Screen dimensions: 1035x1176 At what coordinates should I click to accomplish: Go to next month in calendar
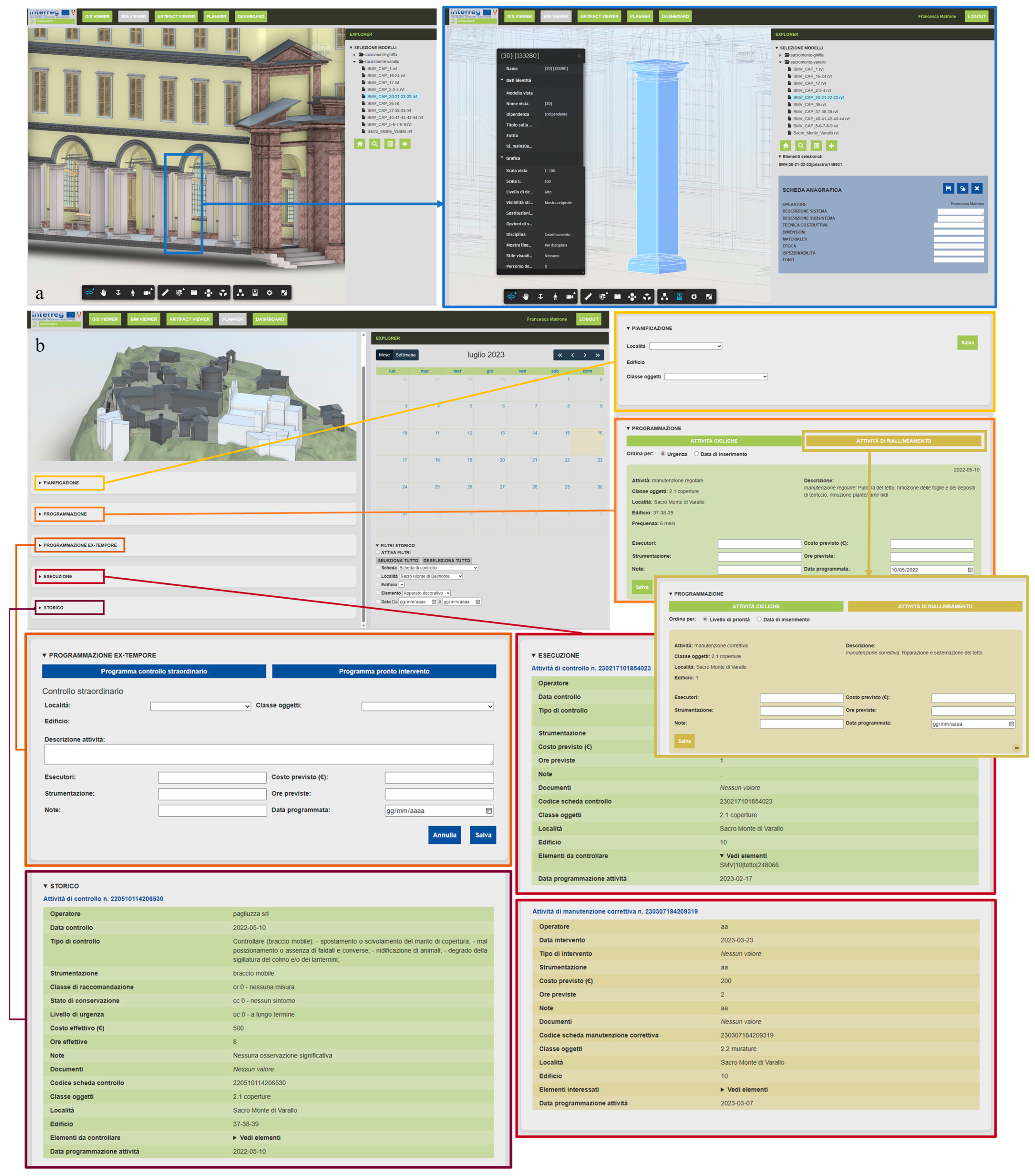point(585,355)
